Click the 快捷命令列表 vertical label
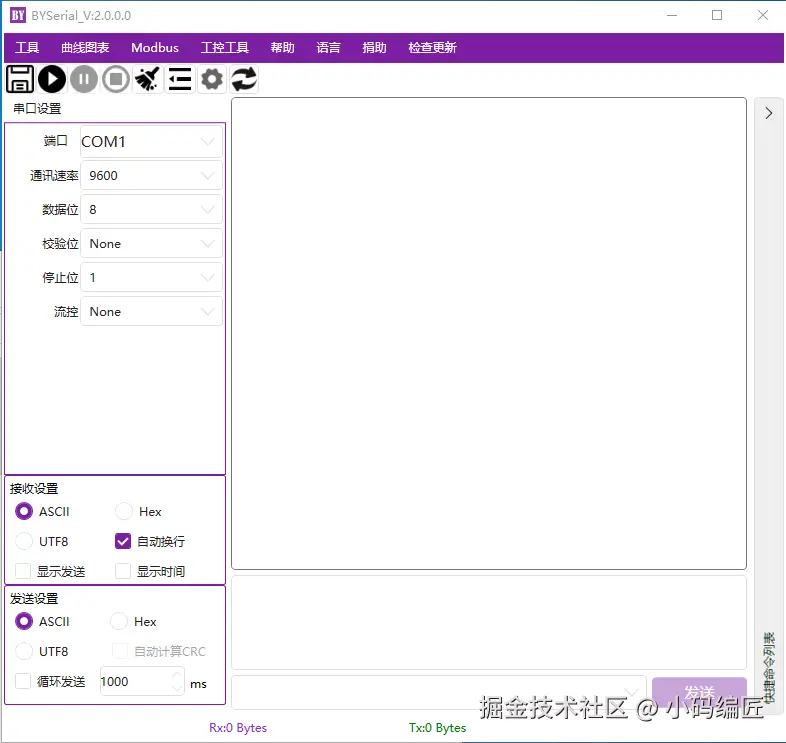The height and width of the screenshot is (743, 786). (x=769, y=667)
